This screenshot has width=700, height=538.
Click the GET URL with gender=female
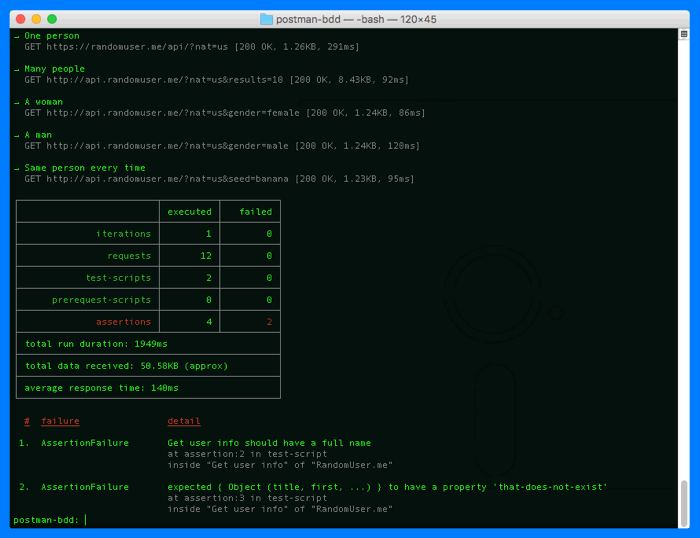point(225,113)
